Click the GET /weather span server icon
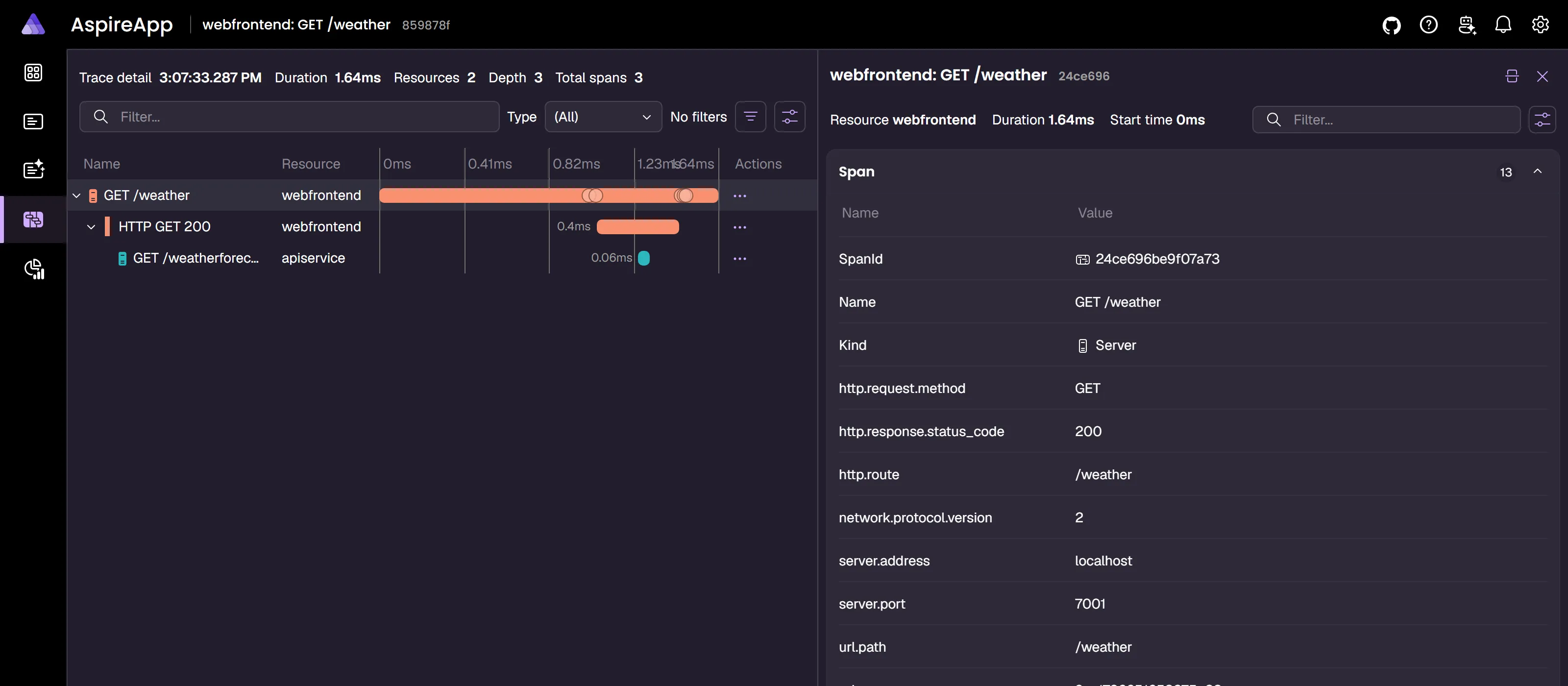 (93, 196)
